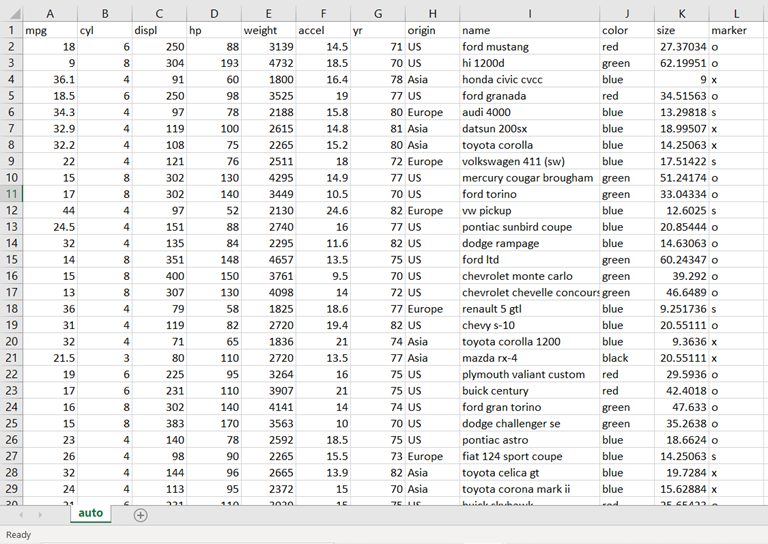The height and width of the screenshot is (544, 768).
Task: Switch to the auto sheet tab
Action: pyautogui.click(x=91, y=513)
